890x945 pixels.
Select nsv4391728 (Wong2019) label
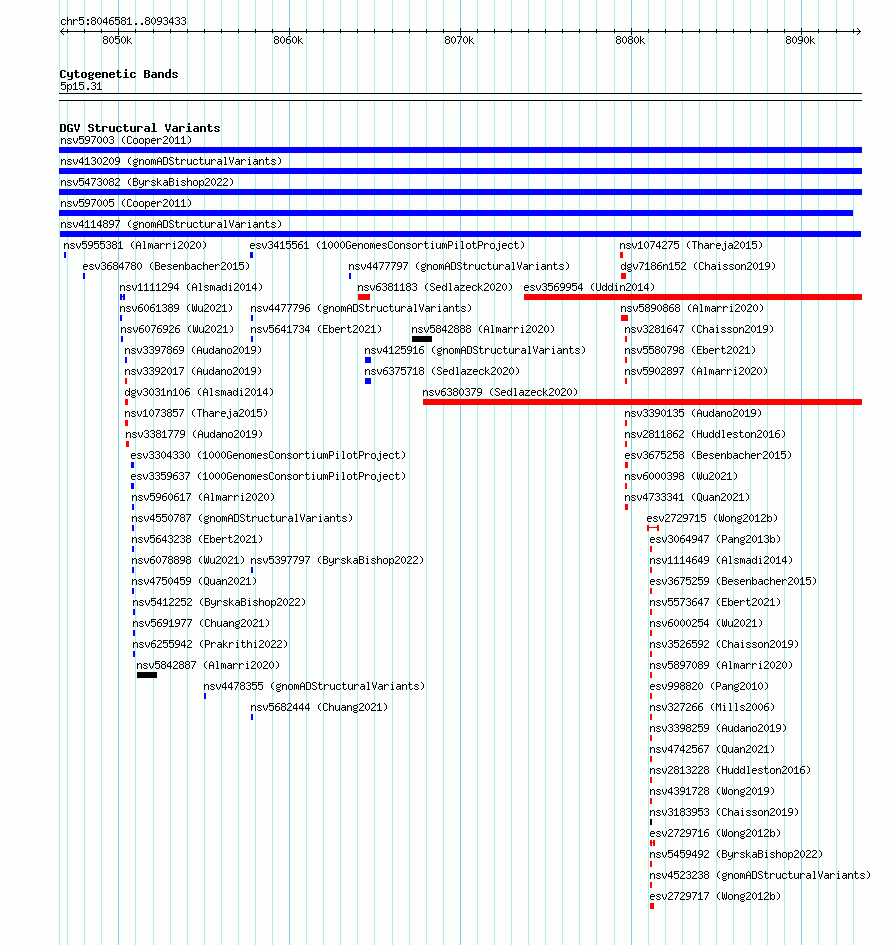pyautogui.click(x=712, y=792)
